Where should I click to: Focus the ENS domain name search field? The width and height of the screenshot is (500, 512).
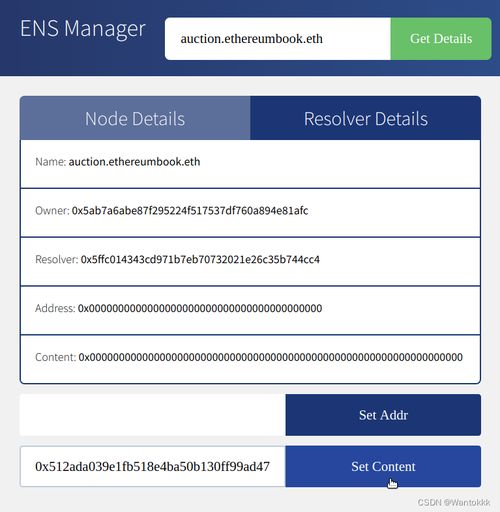click(278, 39)
